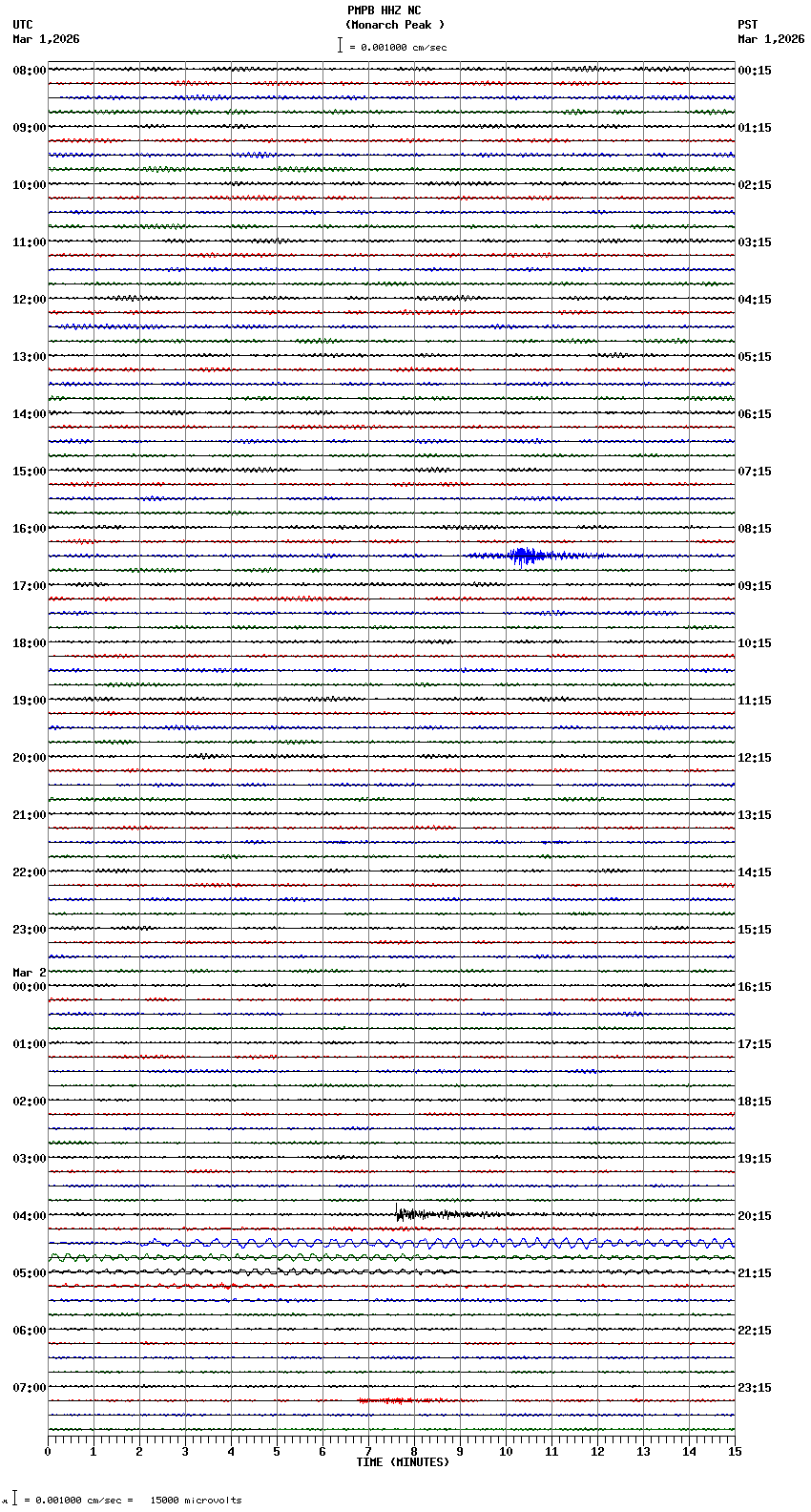
Task: Click the blue long-period wave trace after 04:30
Action: [437, 1243]
